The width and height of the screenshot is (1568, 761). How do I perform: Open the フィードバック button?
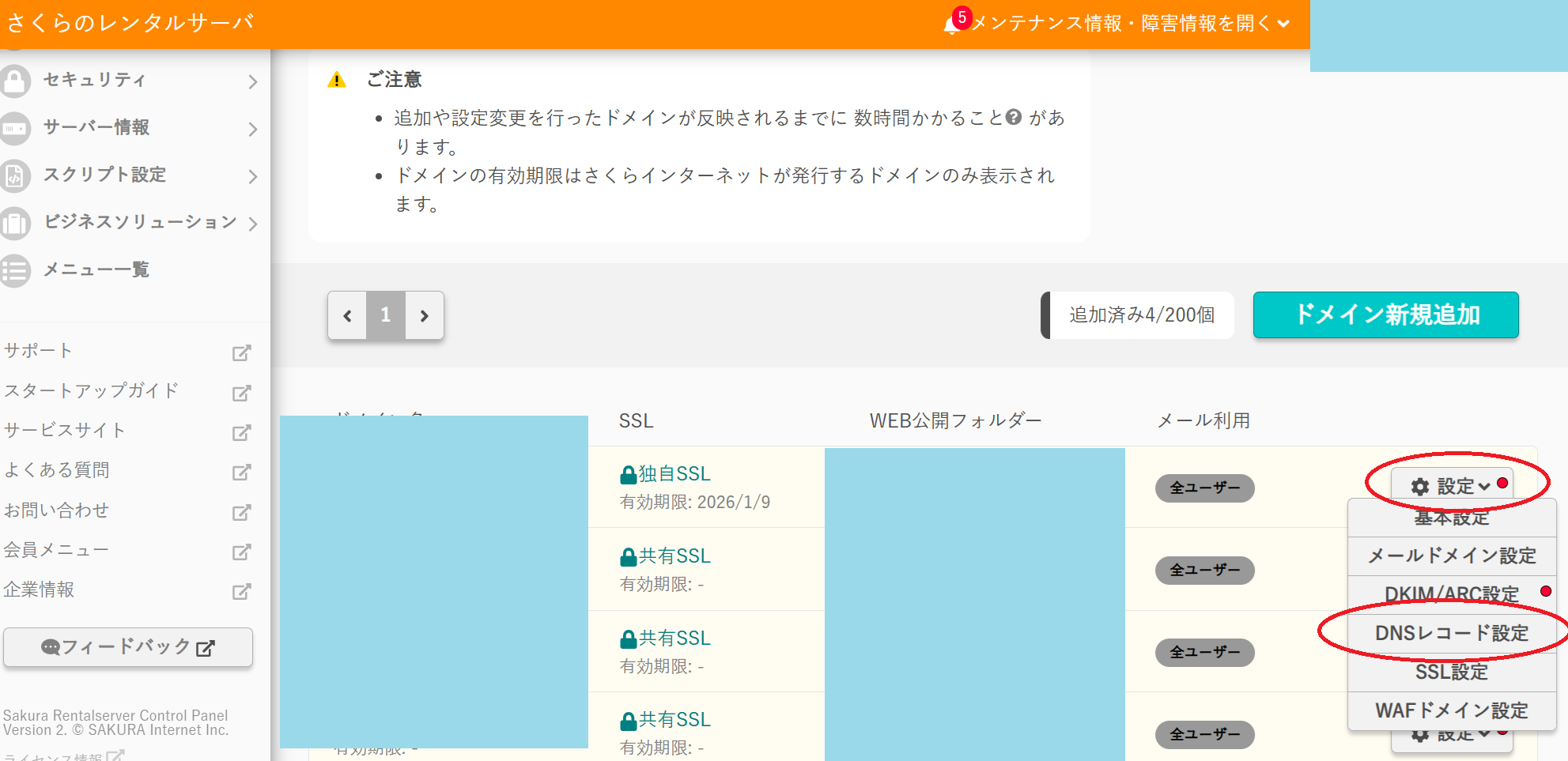(128, 647)
